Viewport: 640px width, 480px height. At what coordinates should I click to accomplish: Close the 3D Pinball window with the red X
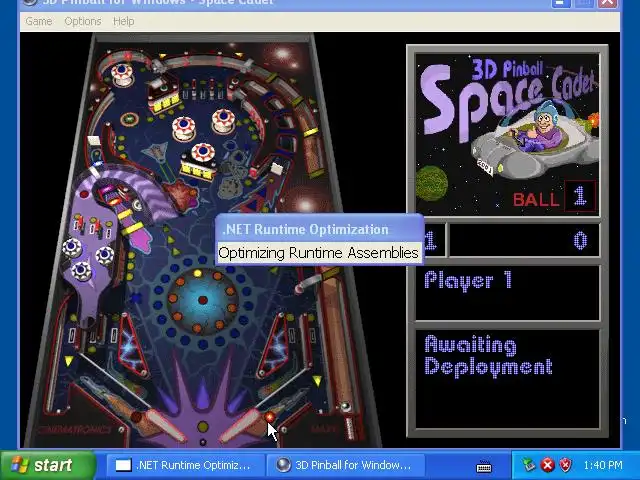click(607, 2)
